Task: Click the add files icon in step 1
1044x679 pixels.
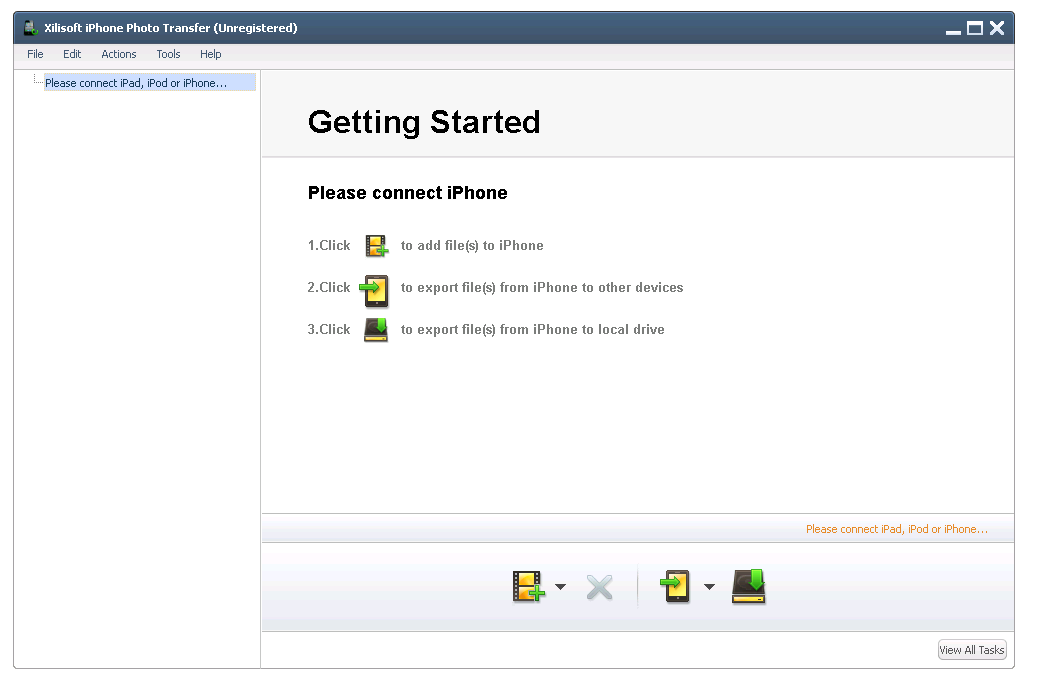Action: tap(376, 246)
